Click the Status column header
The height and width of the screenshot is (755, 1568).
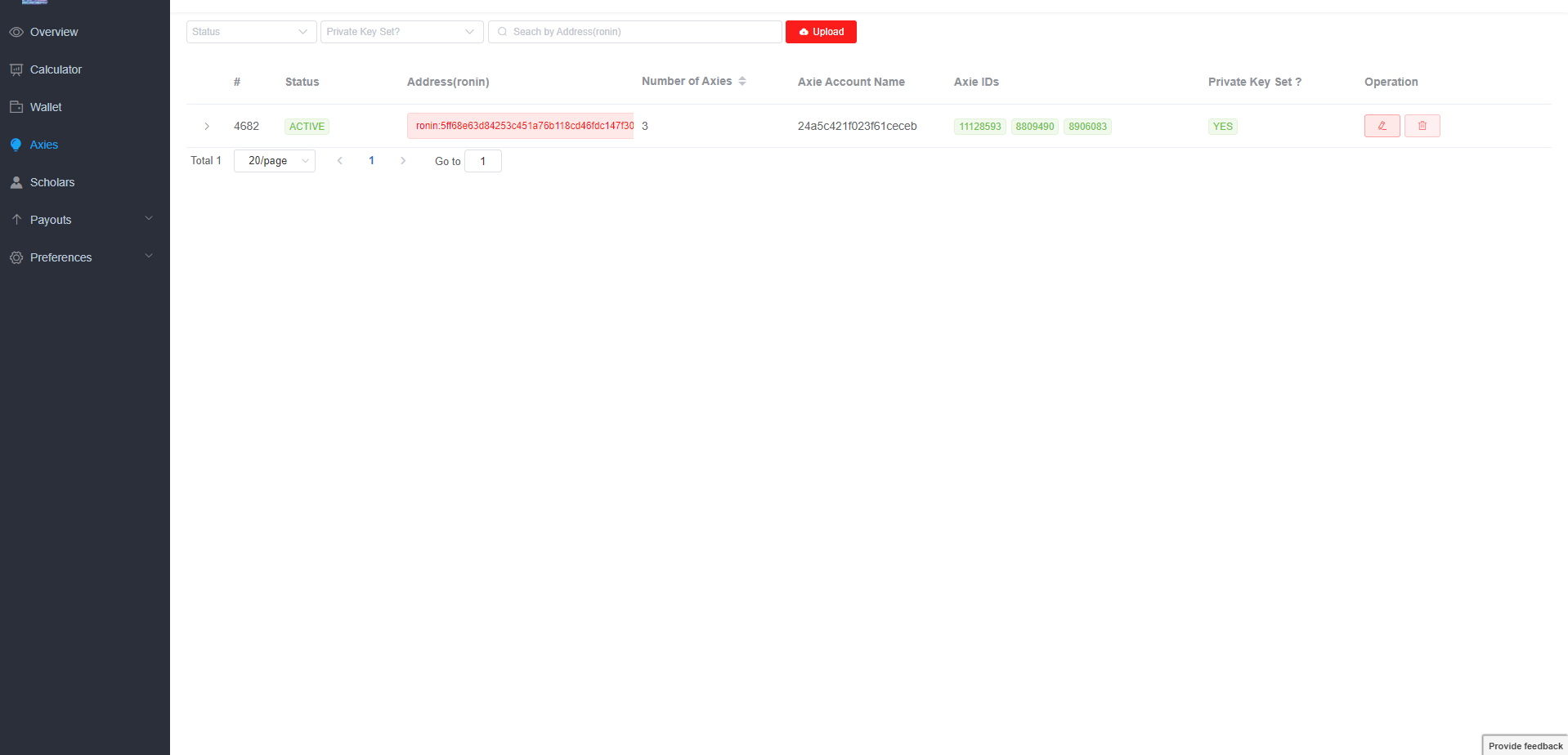pos(302,82)
